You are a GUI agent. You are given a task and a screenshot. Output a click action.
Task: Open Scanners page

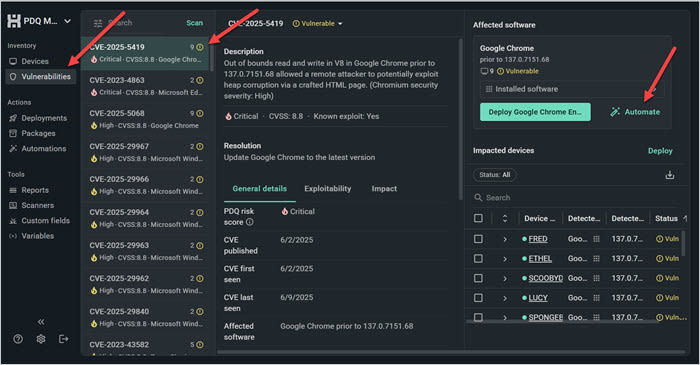tap(32, 205)
